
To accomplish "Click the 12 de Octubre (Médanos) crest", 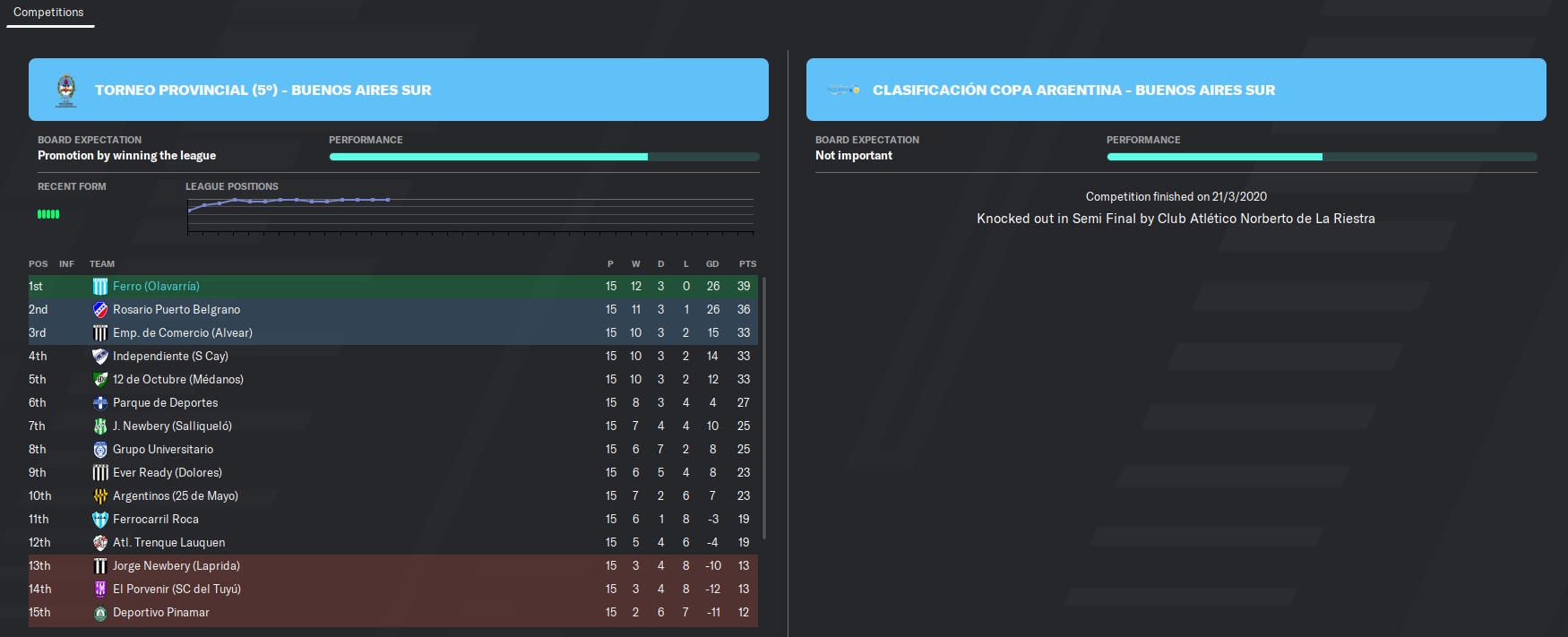I will (100, 380).
